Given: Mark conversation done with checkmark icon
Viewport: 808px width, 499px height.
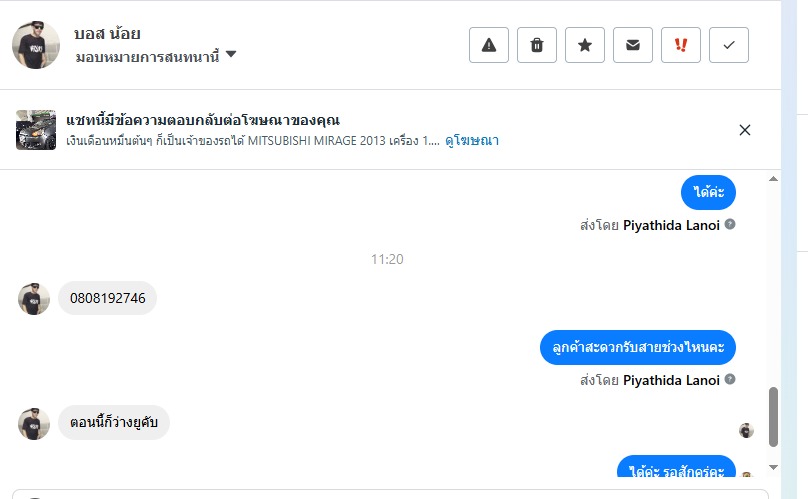Looking at the screenshot, I should [x=729, y=45].
